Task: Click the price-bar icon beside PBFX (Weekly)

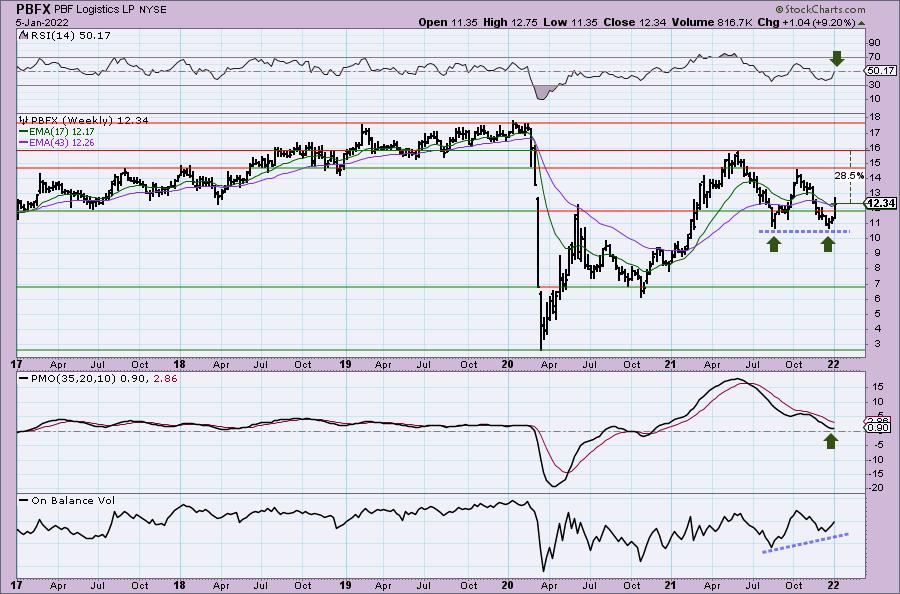Action: pos(24,121)
